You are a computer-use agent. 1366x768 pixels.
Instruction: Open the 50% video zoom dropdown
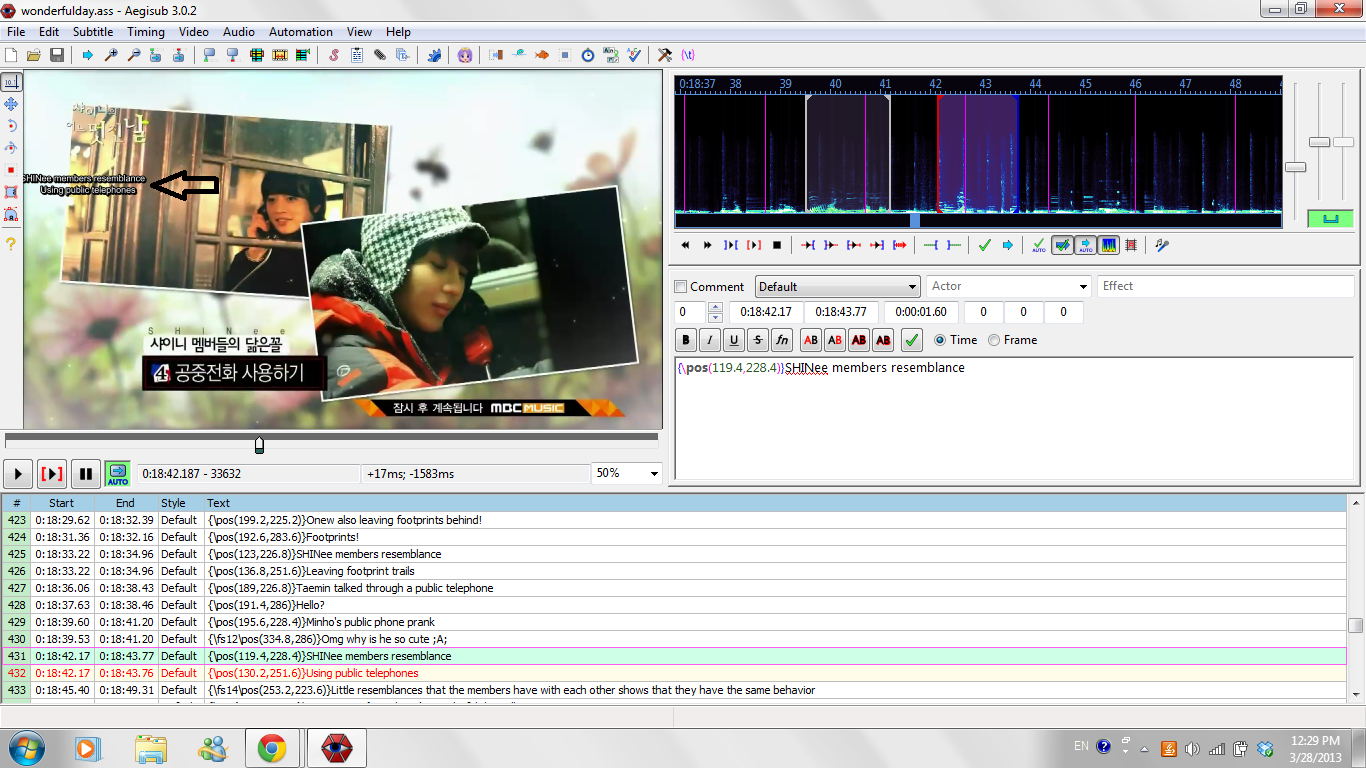click(x=627, y=473)
